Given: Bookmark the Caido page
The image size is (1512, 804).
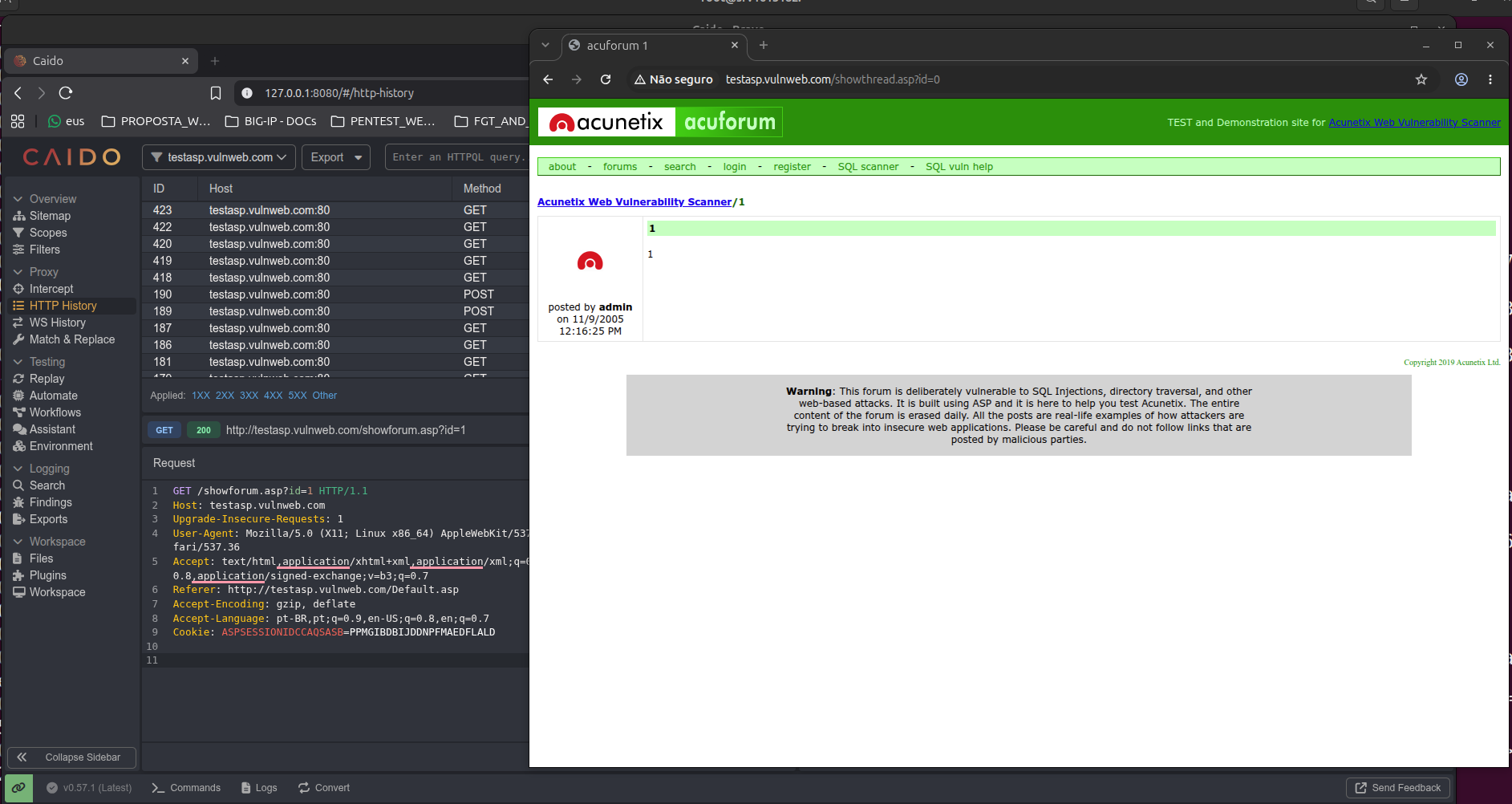Looking at the screenshot, I should (216, 93).
